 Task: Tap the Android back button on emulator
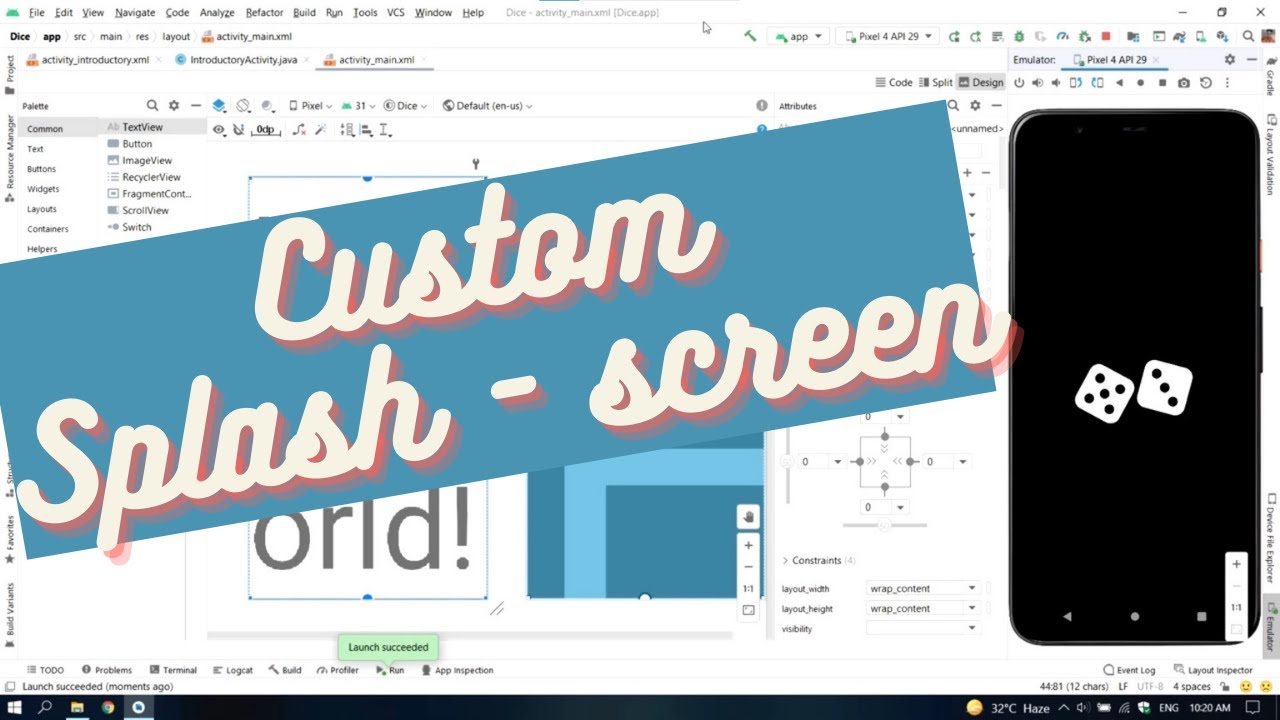(x=1068, y=617)
